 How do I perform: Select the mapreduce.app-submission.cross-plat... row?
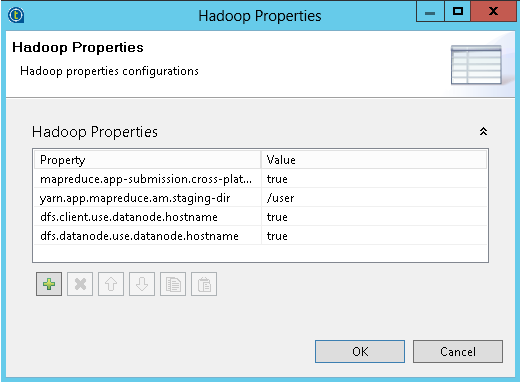pyautogui.click(x=260, y=179)
